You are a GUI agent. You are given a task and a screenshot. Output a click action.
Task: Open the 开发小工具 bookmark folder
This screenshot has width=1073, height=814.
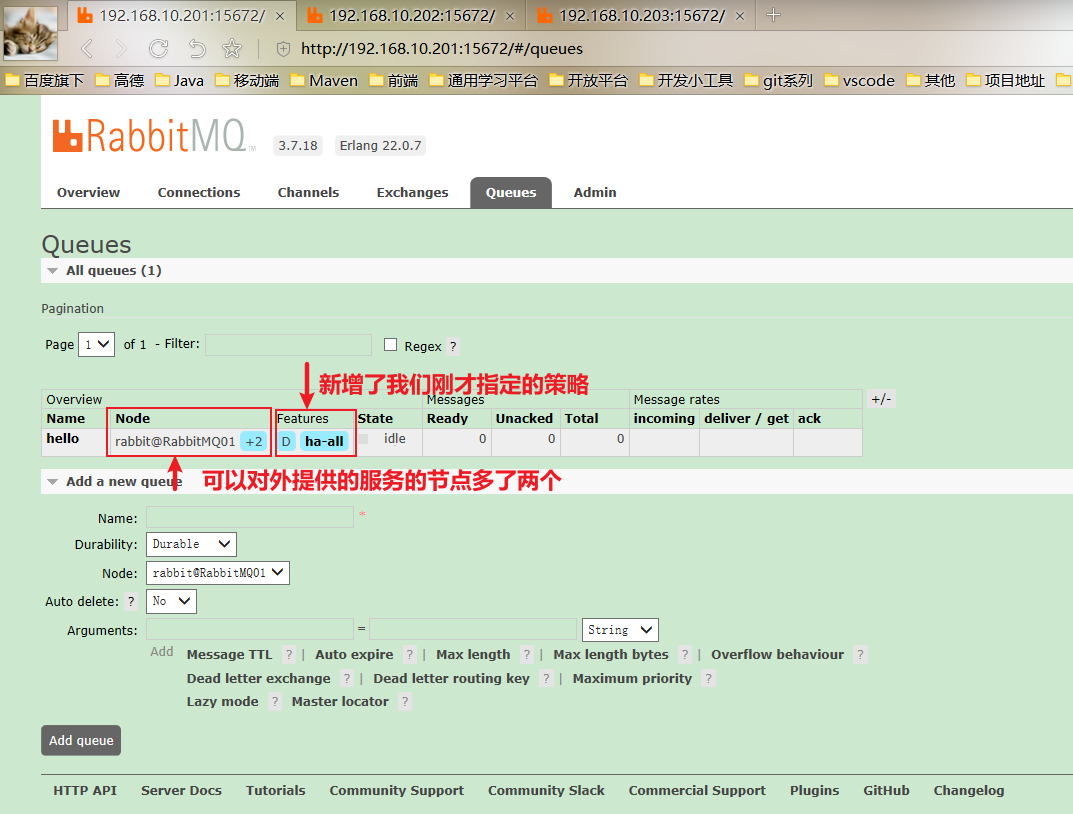click(686, 81)
